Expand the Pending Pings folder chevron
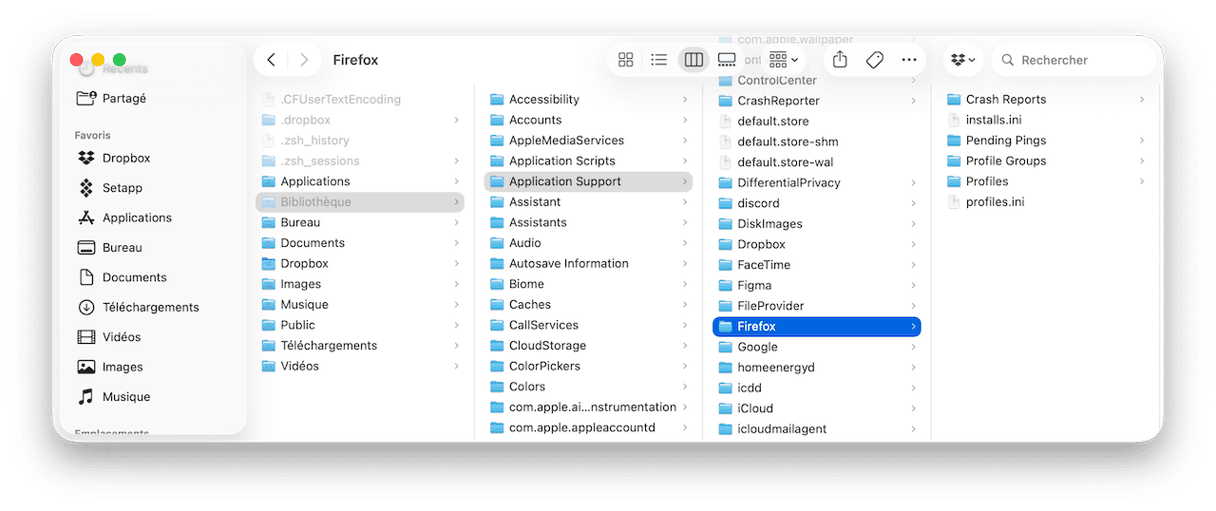1216x511 pixels. tap(1141, 141)
